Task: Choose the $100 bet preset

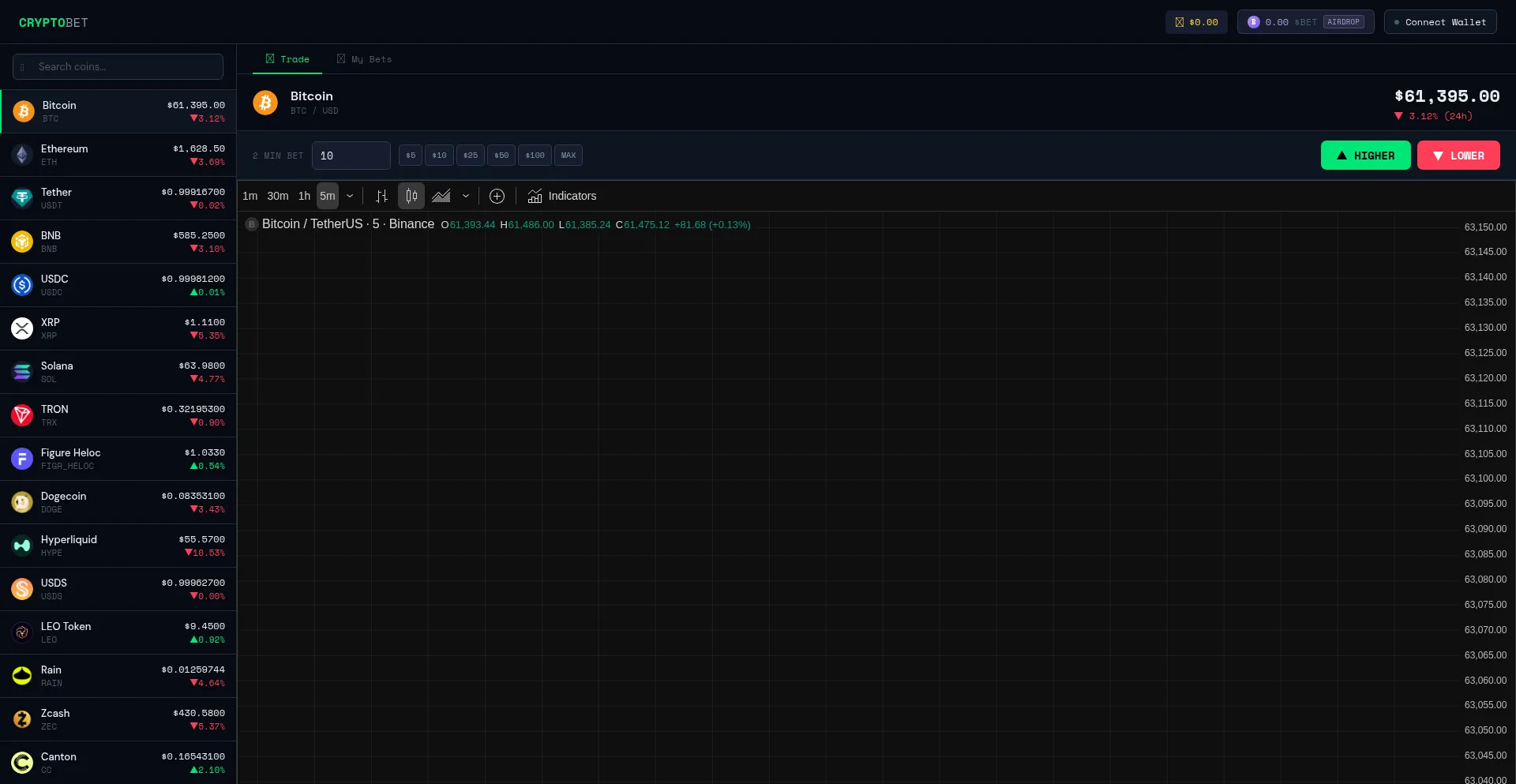Action: [535, 156]
